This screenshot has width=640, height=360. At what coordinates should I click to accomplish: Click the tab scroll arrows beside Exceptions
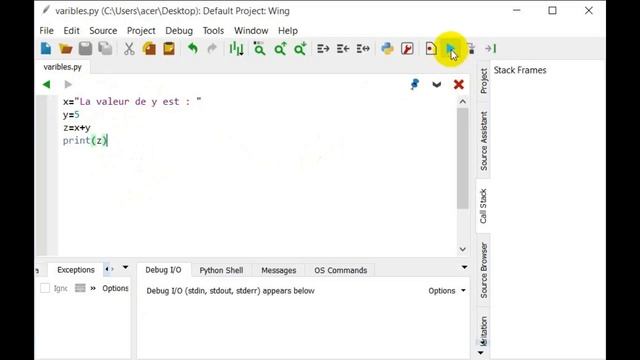[x=109, y=269]
